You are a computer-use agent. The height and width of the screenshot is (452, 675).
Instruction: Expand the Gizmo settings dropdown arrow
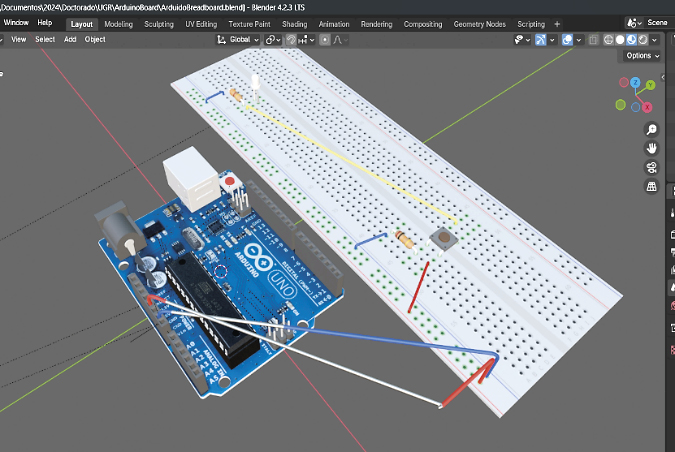pyautogui.click(x=552, y=40)
